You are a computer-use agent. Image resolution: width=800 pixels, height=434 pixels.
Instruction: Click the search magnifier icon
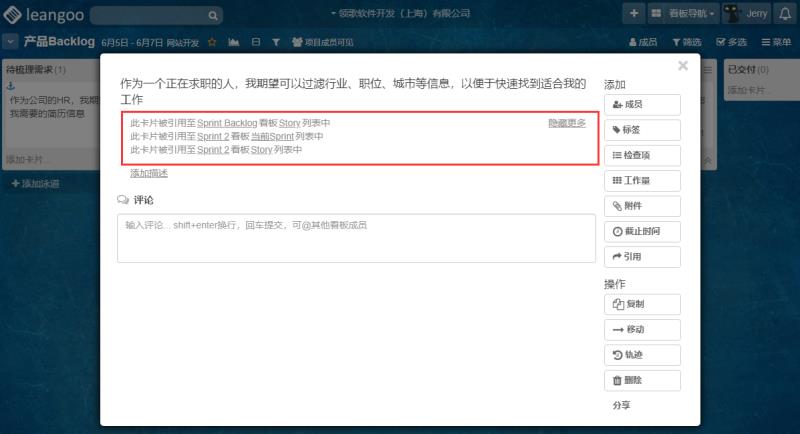click(213, 16)
